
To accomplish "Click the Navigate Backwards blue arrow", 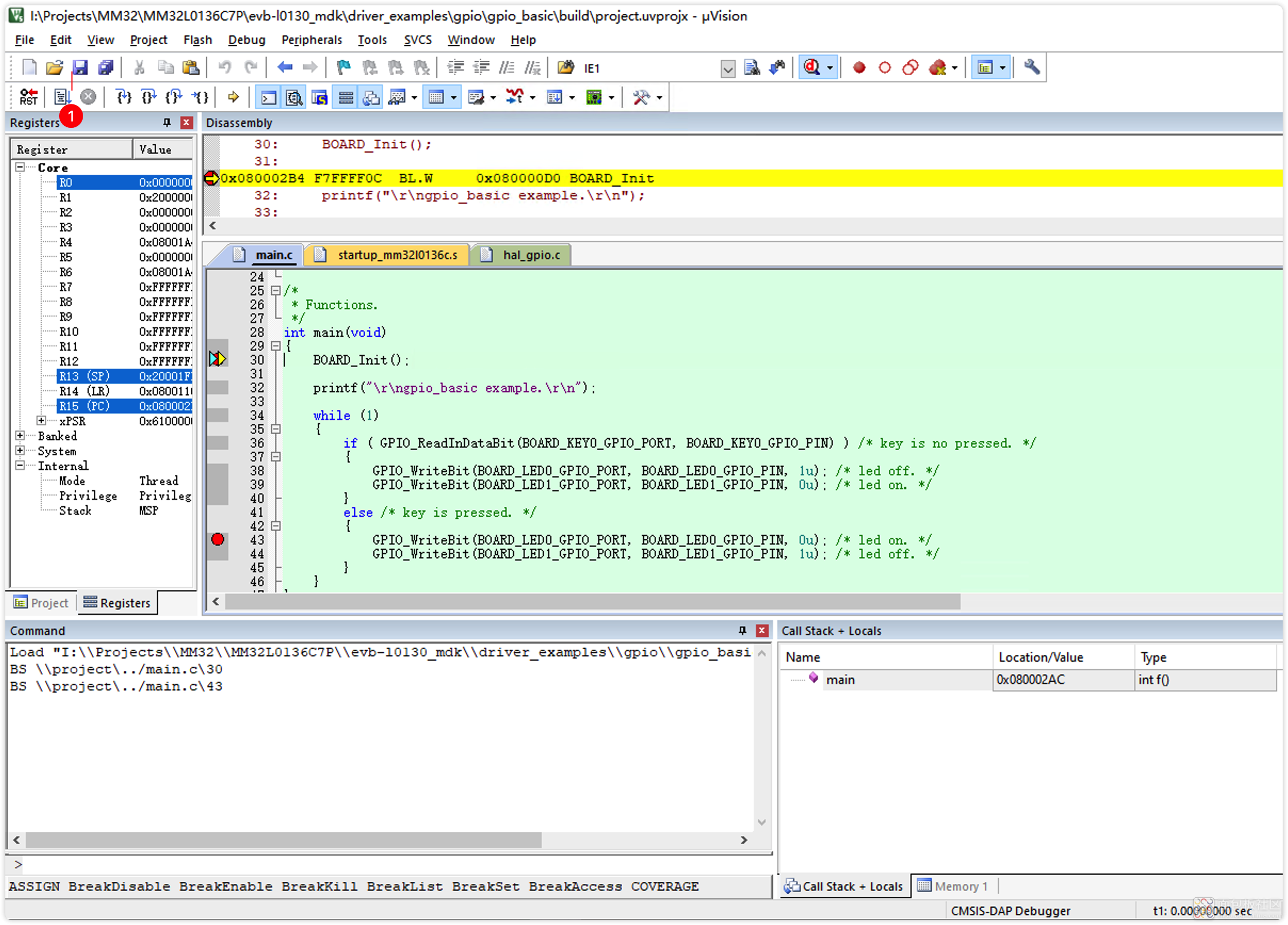I will click(x=285, y=68).
